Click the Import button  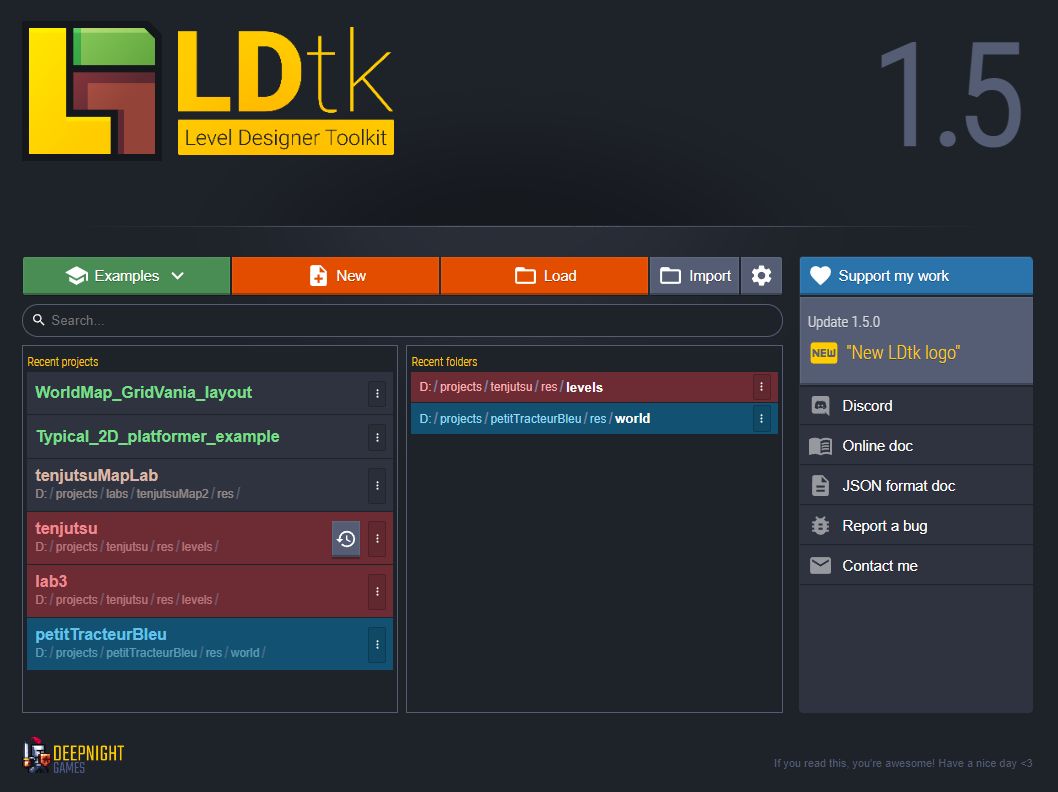pyautogui.click(x=693, y=275)
